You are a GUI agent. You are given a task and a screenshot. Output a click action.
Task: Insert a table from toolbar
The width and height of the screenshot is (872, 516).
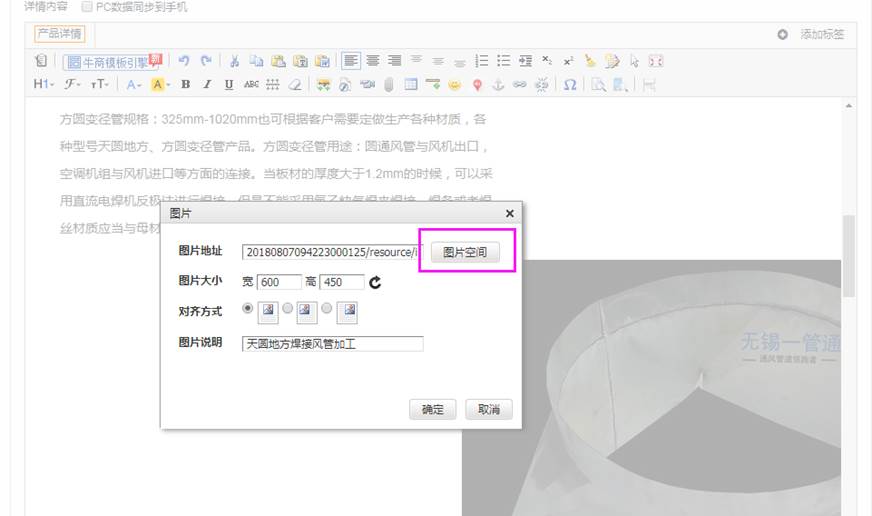[x=411, y=85]
